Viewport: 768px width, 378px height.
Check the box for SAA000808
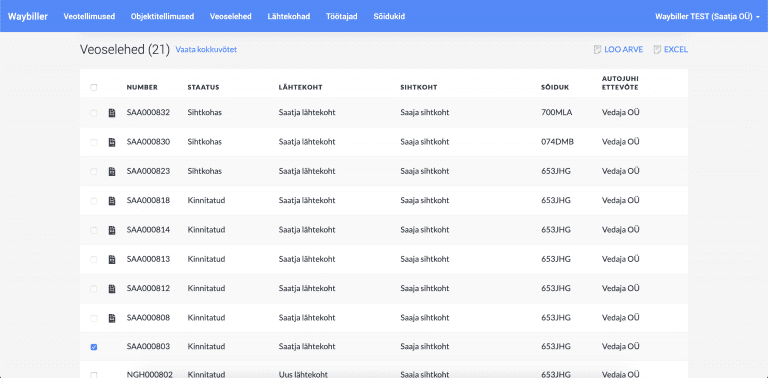pyautogui.click(x=94, y=318)
